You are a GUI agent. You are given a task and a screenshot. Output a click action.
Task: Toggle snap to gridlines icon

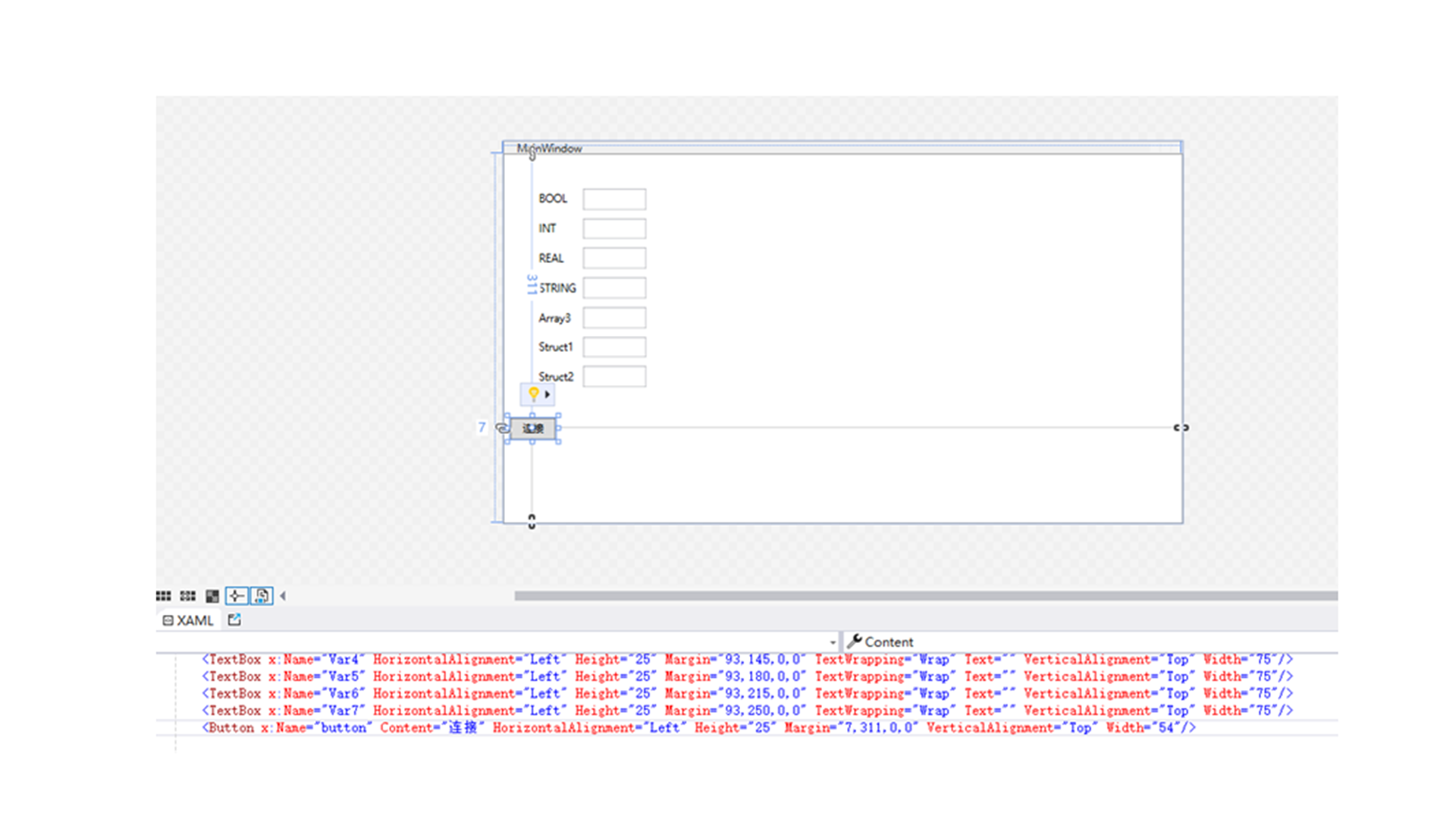click(187, 596)
